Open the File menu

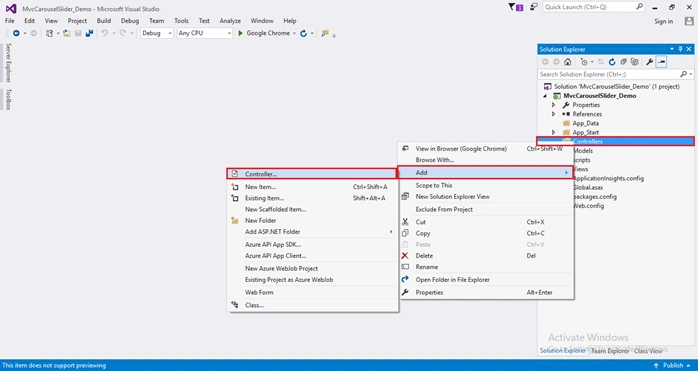(10, 21)
